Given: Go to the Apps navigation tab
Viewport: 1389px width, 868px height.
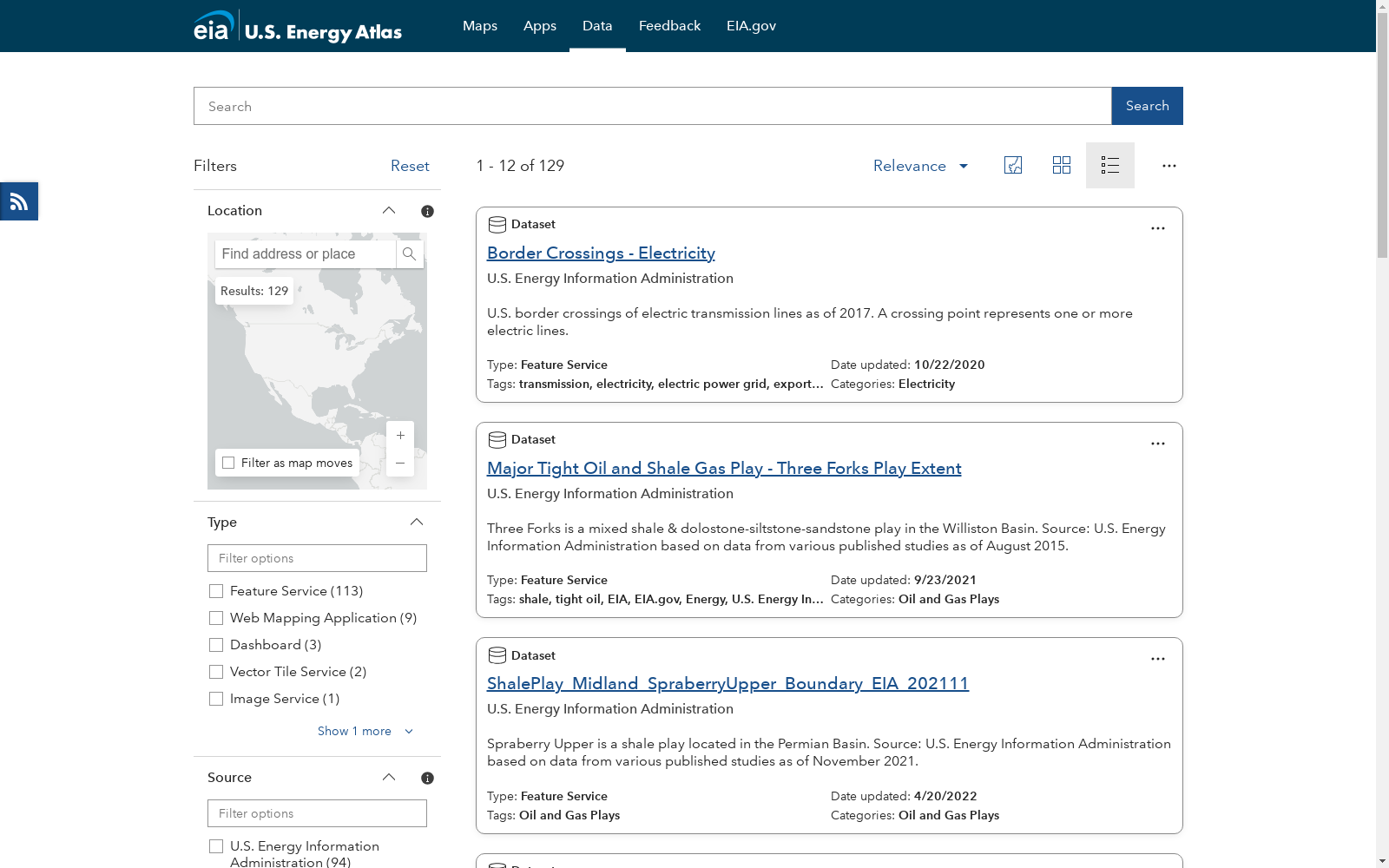Looking at the screenshot, I should (539, 26).
